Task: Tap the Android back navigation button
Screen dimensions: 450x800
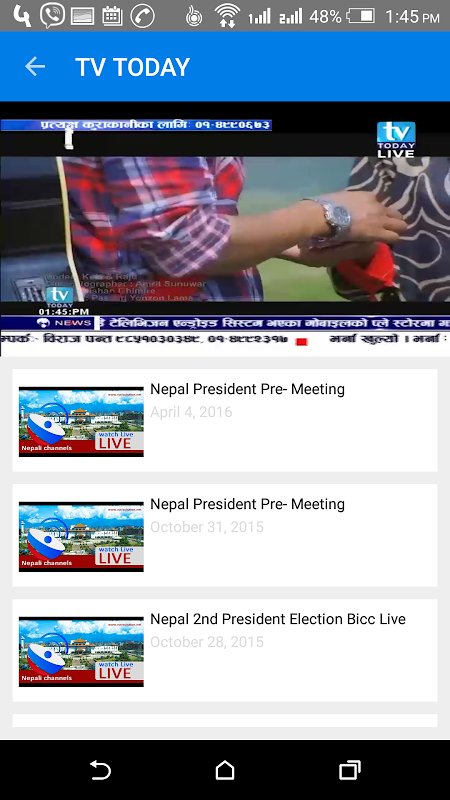Action: [x=101, y=770]
